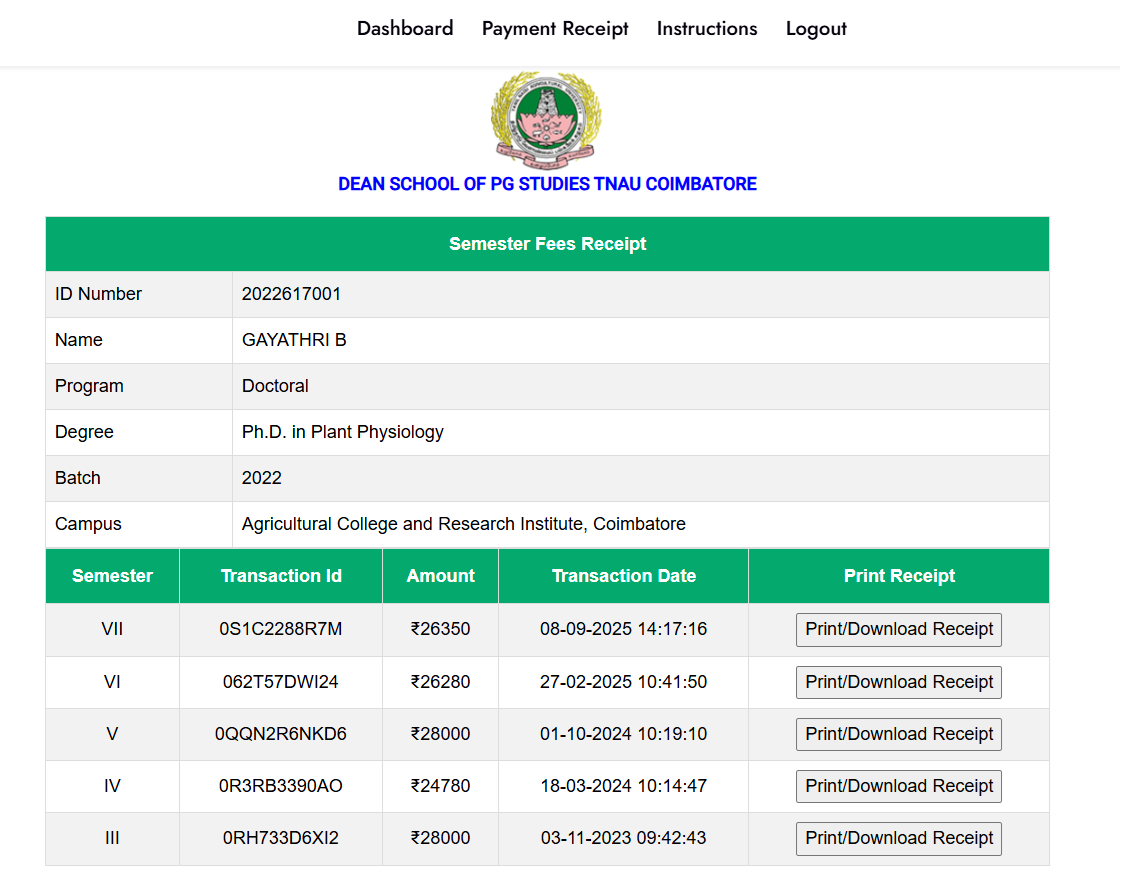Click transaction ID 0QQN2R6NKD6 cell
This screenshot has width=1122, height=883.
281,734
